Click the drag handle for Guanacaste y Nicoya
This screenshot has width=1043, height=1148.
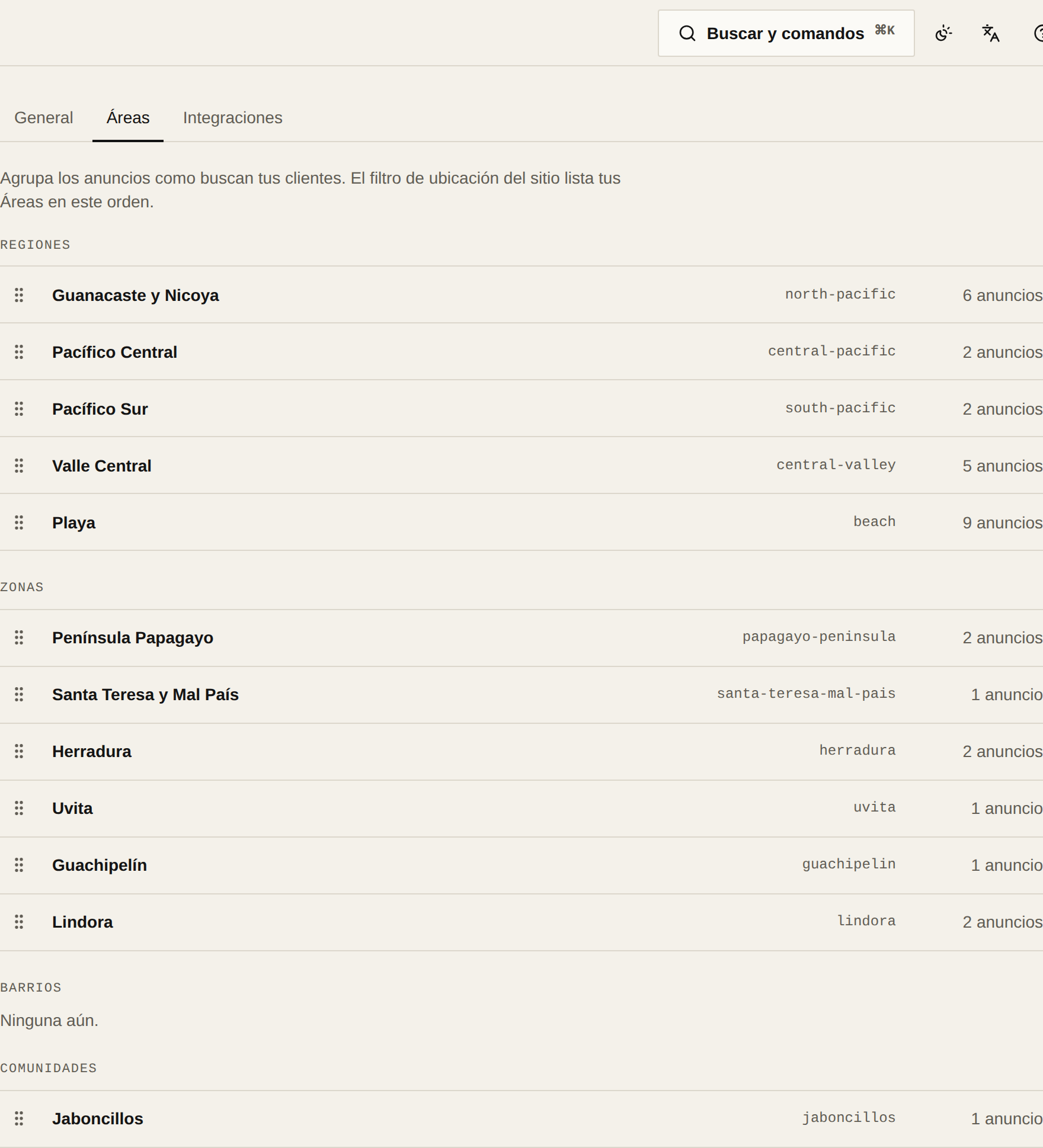pyautogui.click(x=19, y=295)
